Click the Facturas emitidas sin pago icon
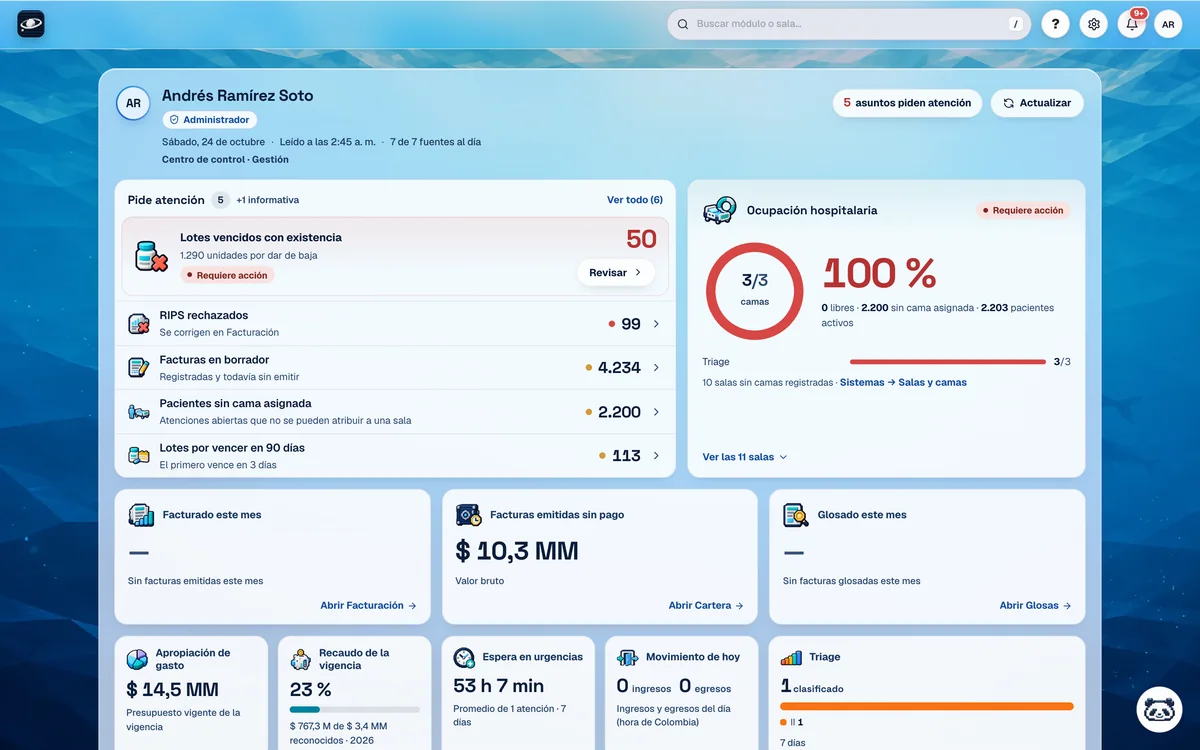1200x750 pixels. pos(468,515)
